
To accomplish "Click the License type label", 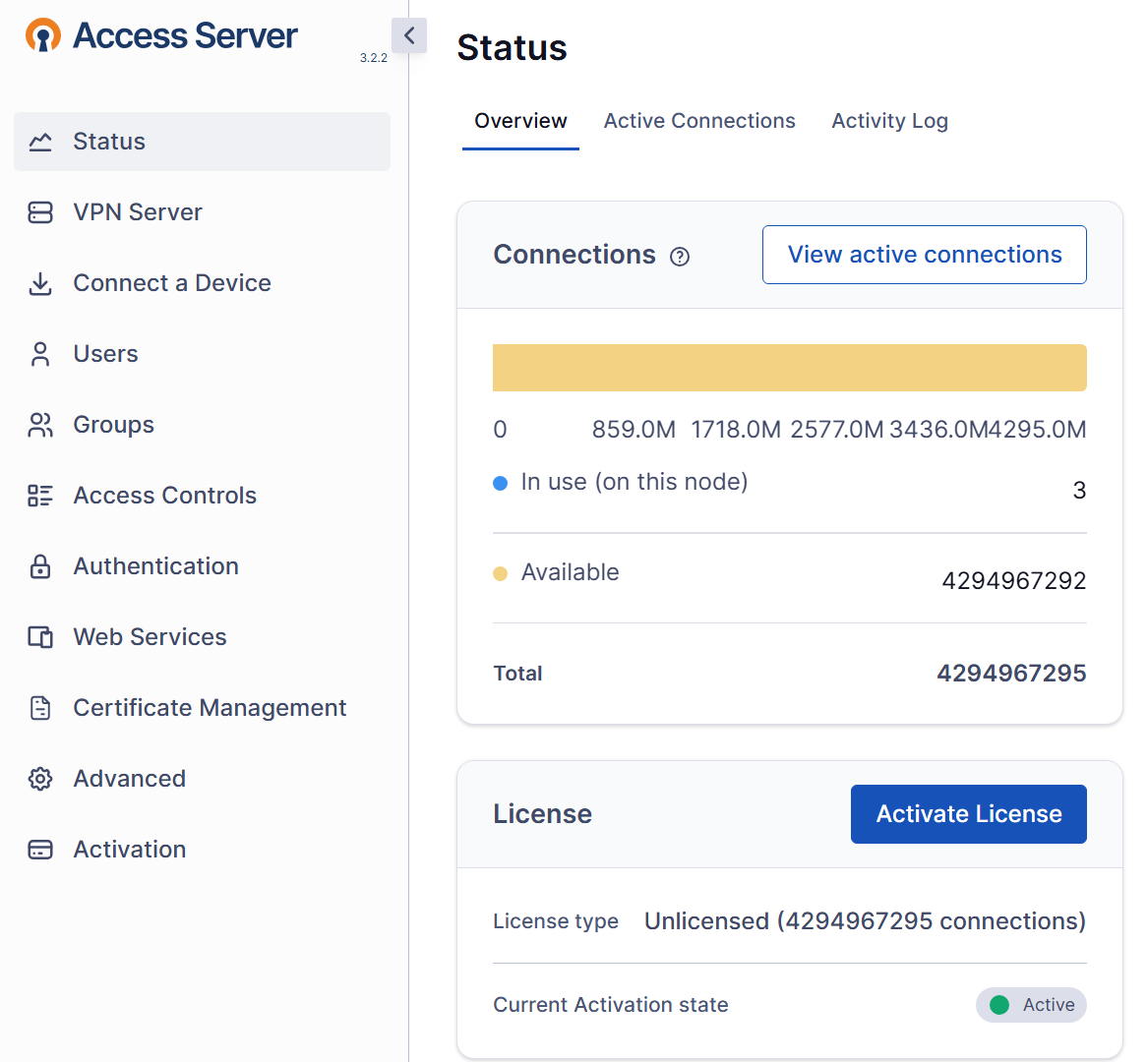I will click(x=556, y=920).
